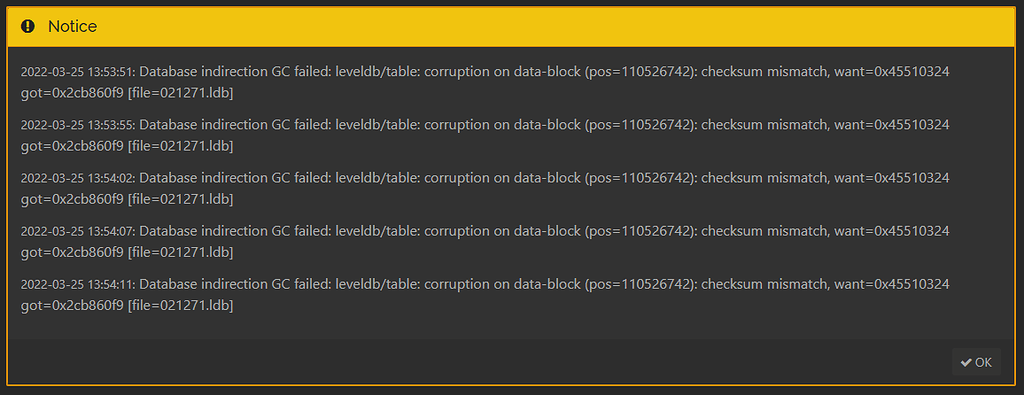1024x395 pixels.
Task: Click the exclamation warning icon in header
Action: click(x=27, y=26)
